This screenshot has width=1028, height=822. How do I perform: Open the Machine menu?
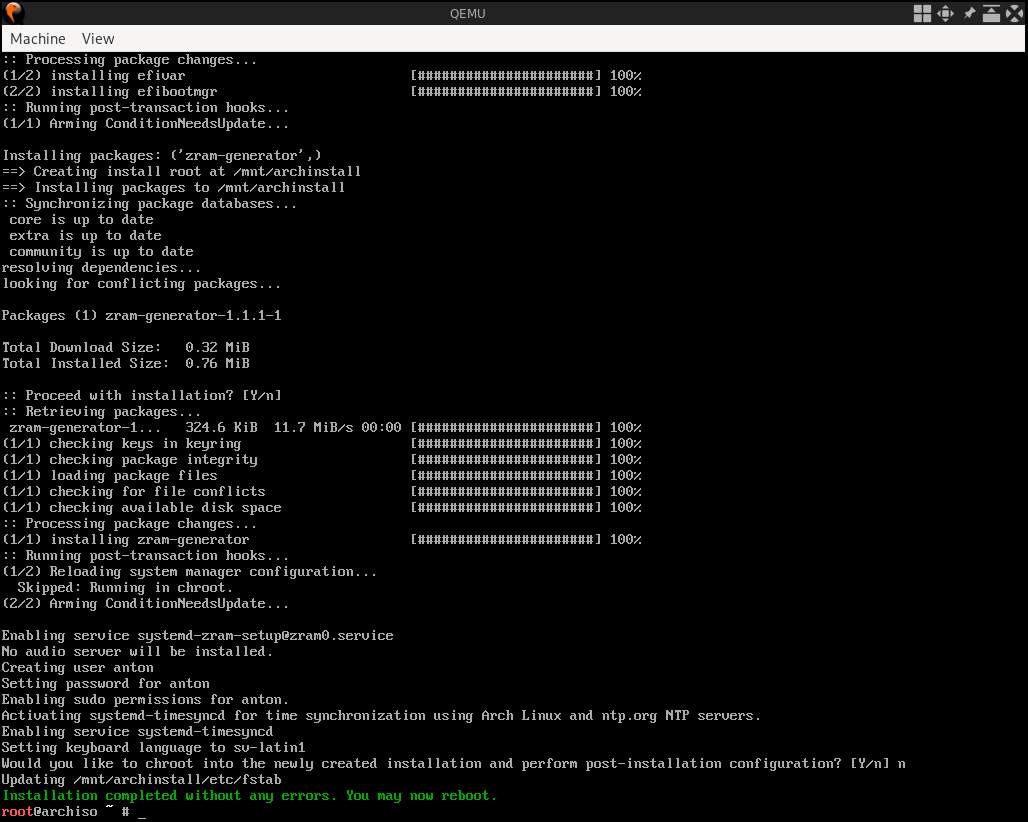point(37,39)
